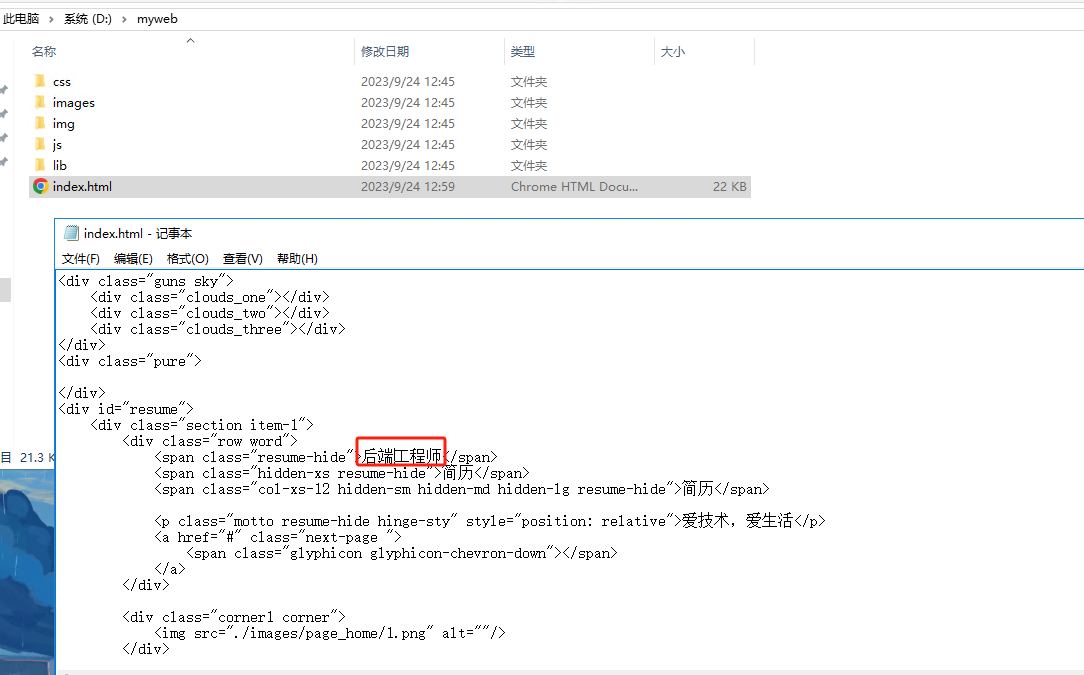
Task: Click the Chrome icon beside index.html
Action: point(41,186)
